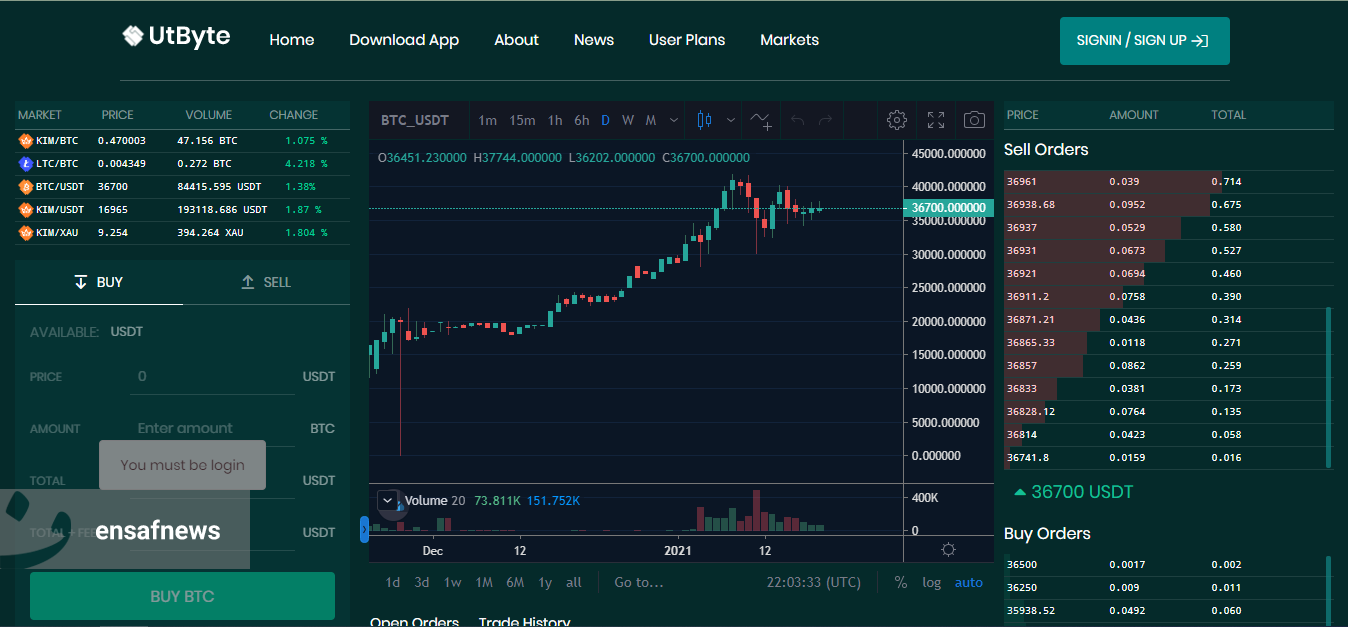
Task: Open the chart style dropdown arrow
Action: click(x=731, y=120)
